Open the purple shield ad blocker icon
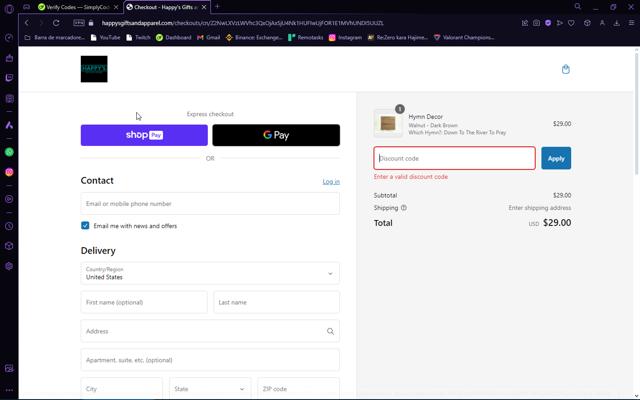This screenshot has height=400, width=640. tap(548, 23)
